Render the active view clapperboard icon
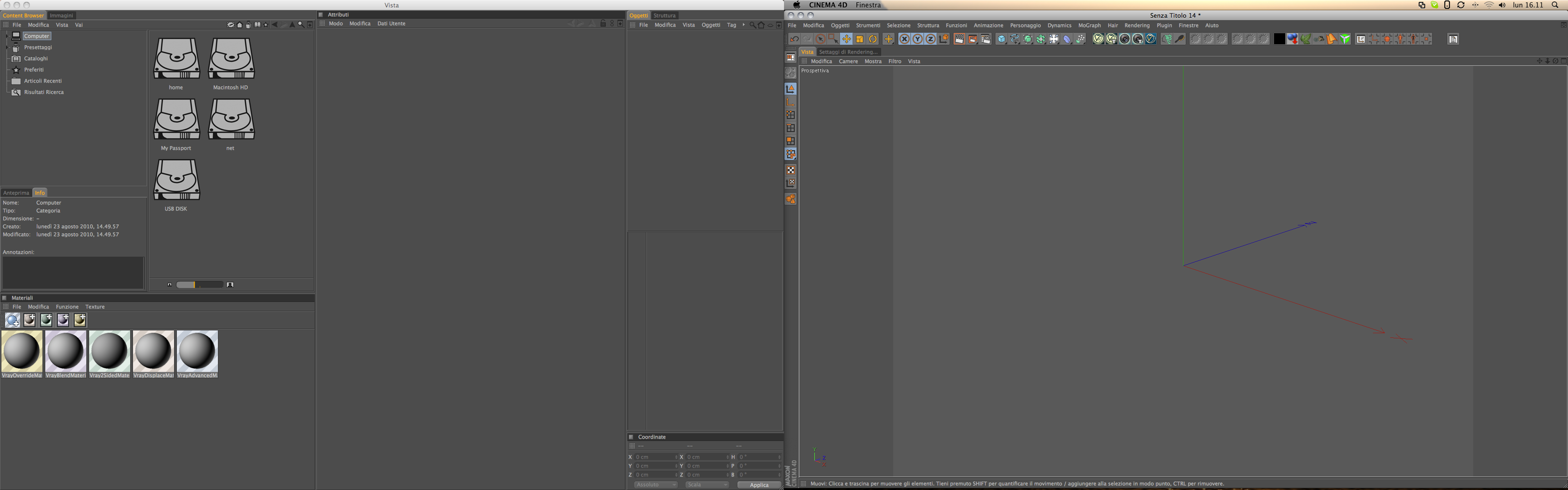1568x490 pixels. 959,39
